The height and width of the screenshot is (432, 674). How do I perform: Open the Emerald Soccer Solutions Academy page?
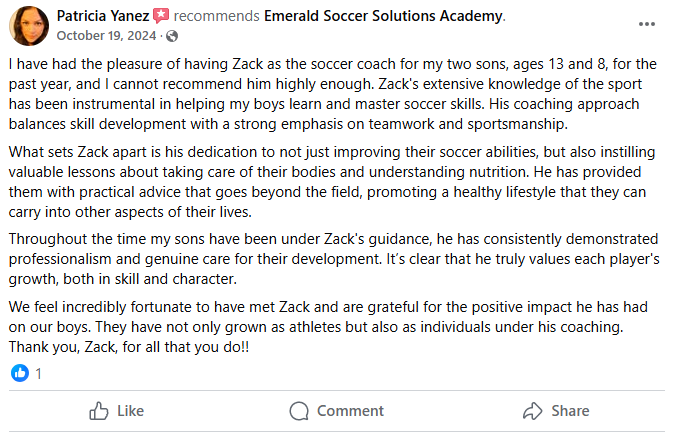click(x=383, y=16)
